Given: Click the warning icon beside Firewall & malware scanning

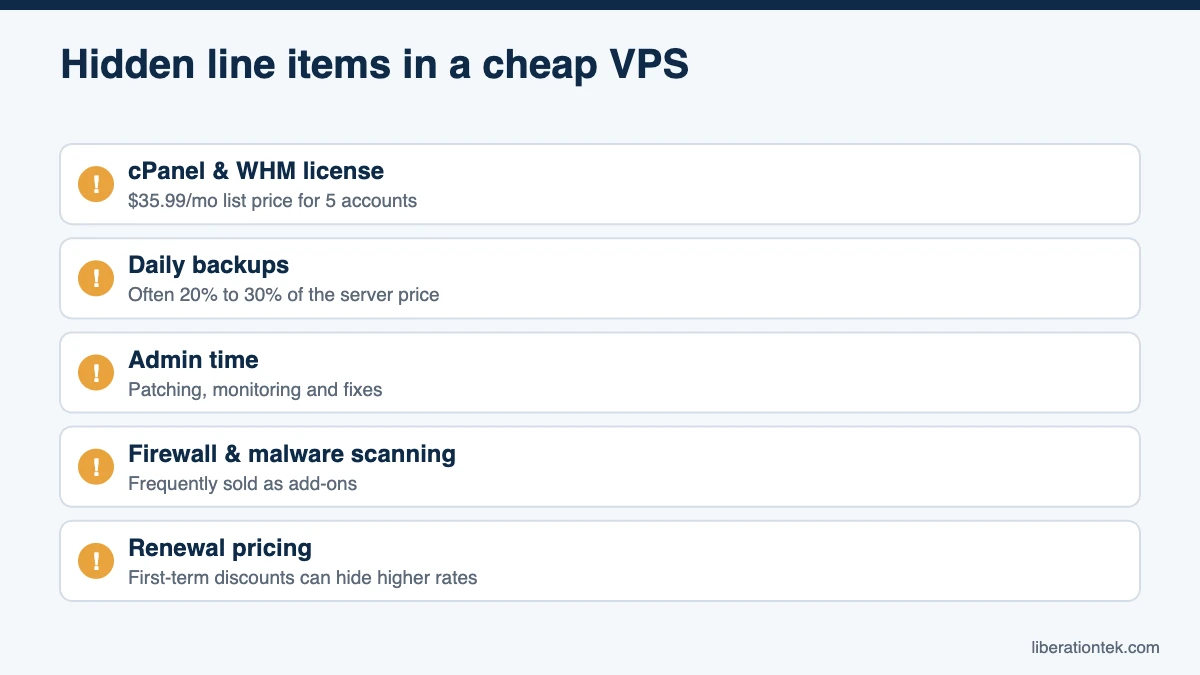Looking at the screenshot, I should click(96, 466).
